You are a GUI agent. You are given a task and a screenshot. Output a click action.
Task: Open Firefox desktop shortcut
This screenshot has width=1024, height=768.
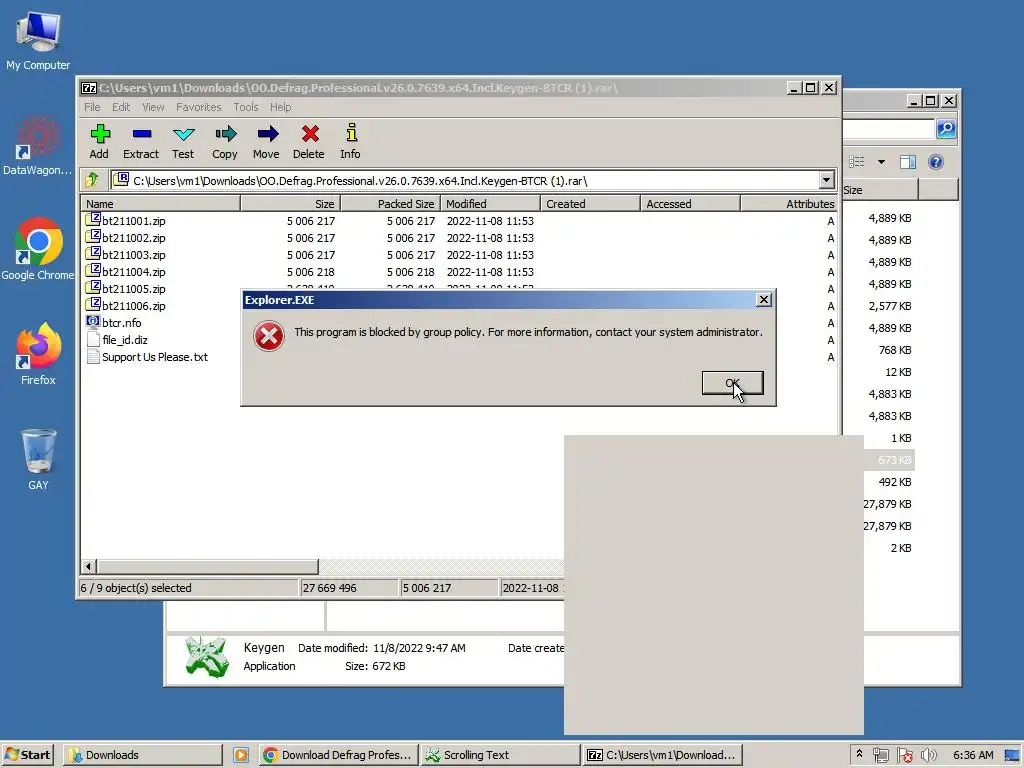38,353
